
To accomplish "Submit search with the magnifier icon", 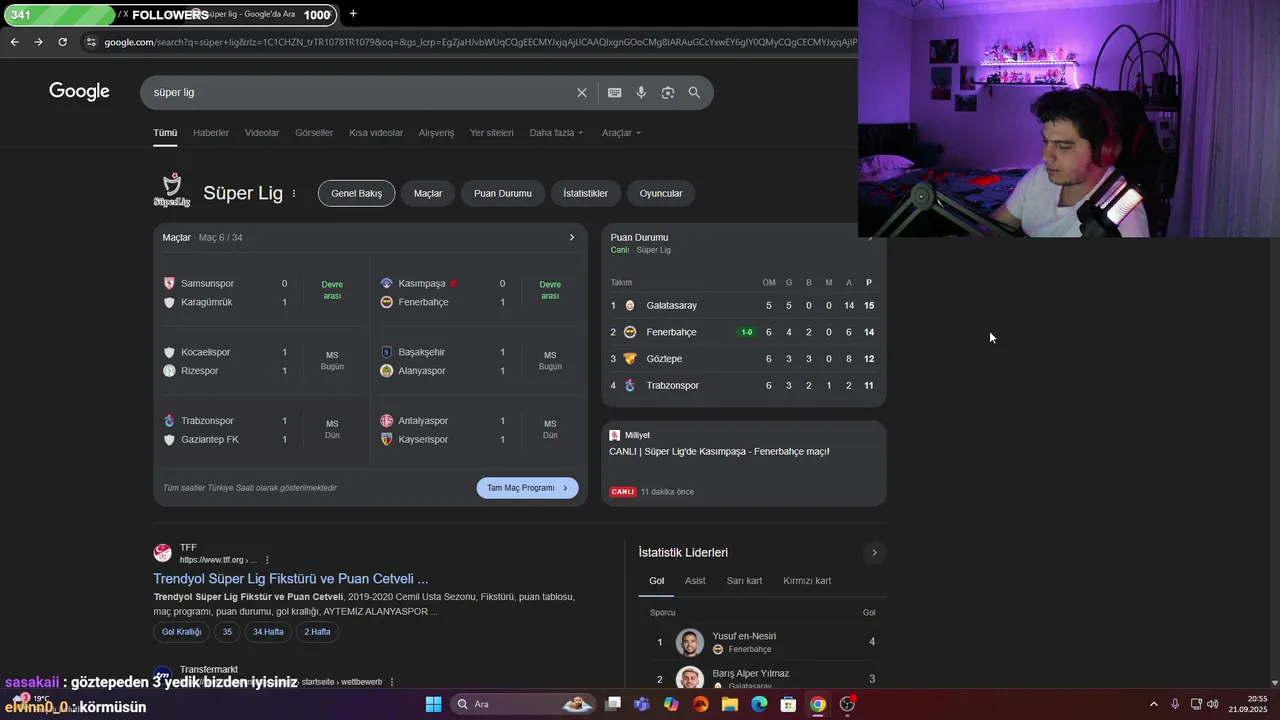I will click(694, 92).
